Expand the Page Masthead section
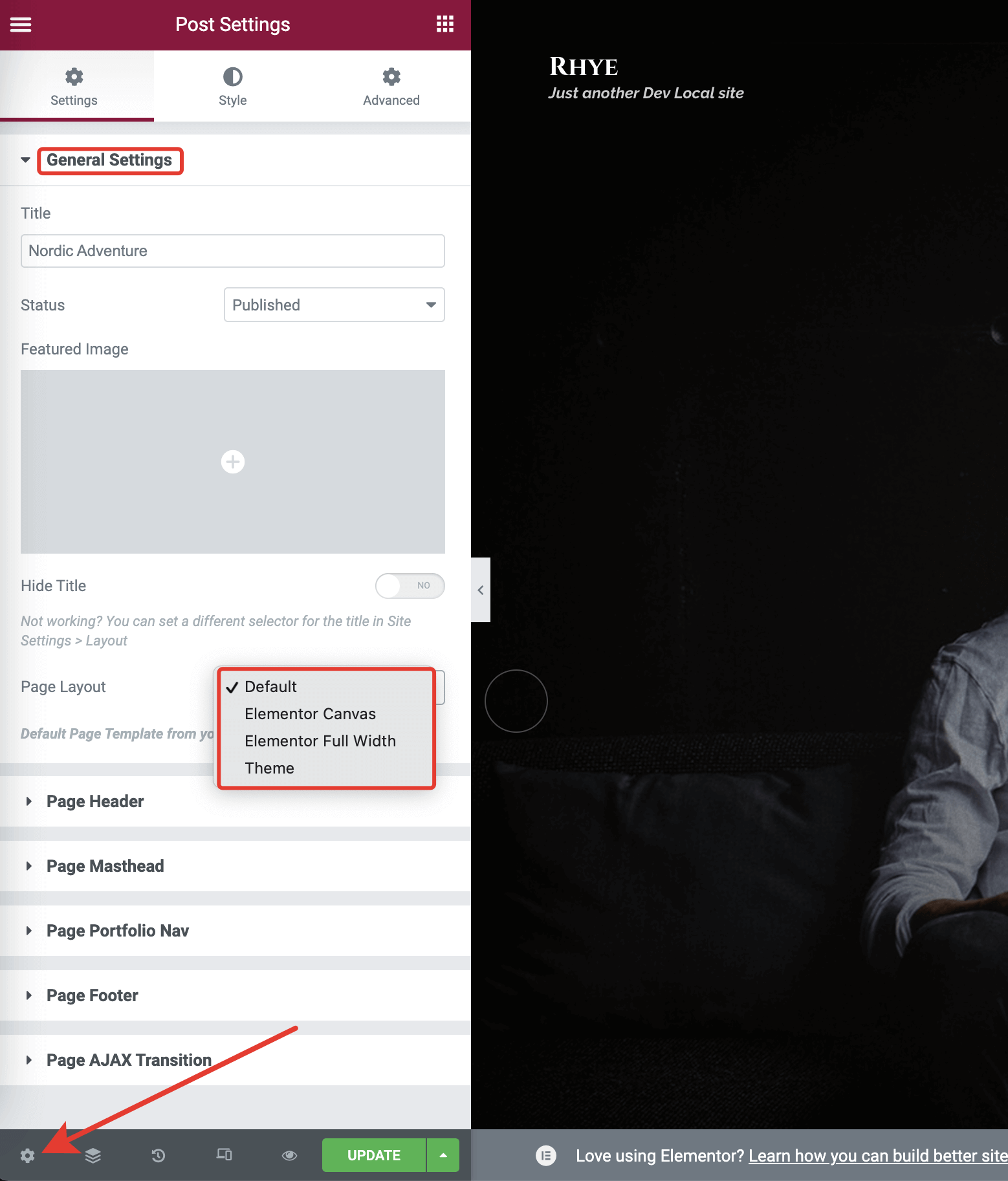1008x1181 pixels. pos(105,866)
